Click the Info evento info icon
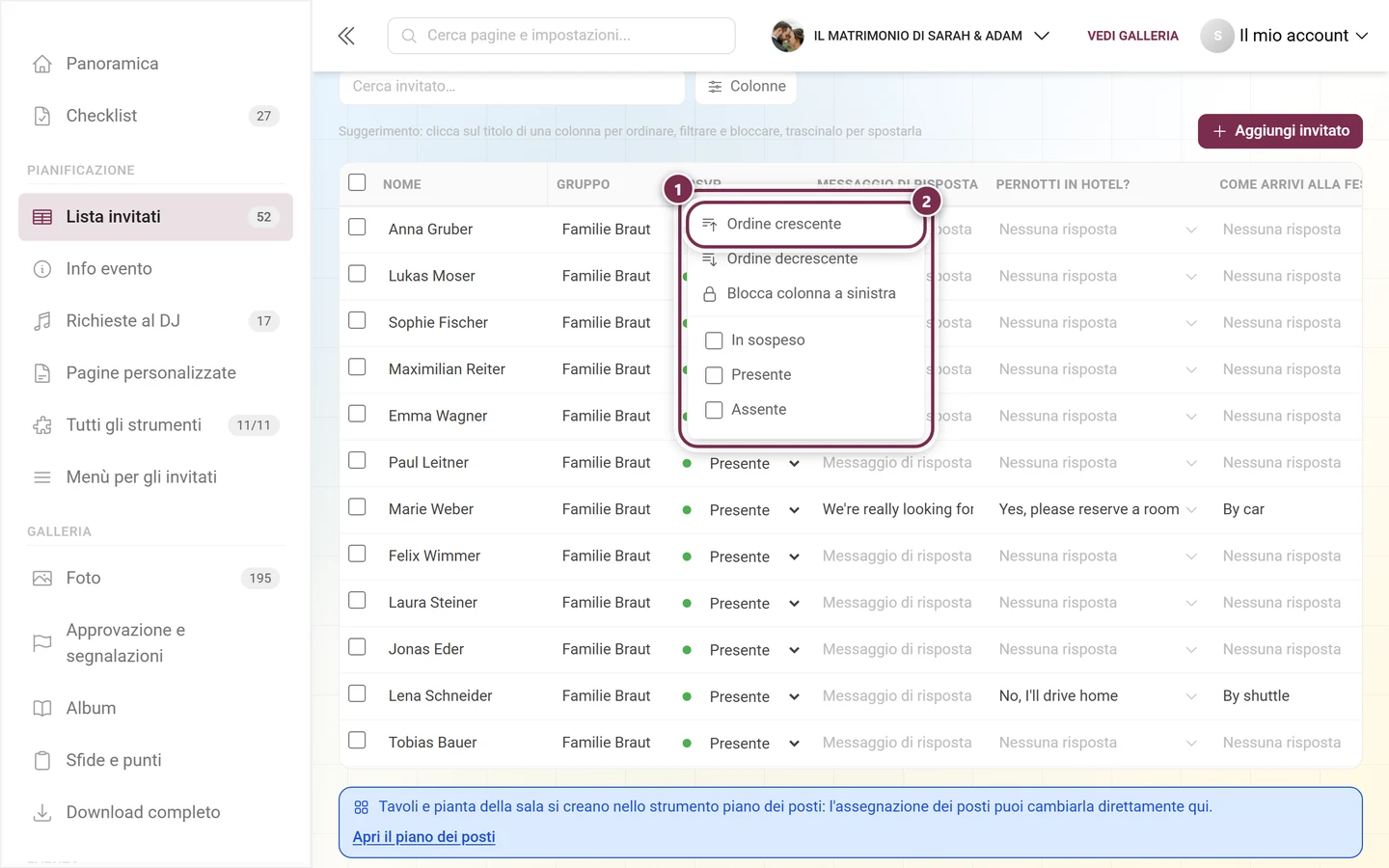Viewport: 1389px width, 868px height. [42, 269]
